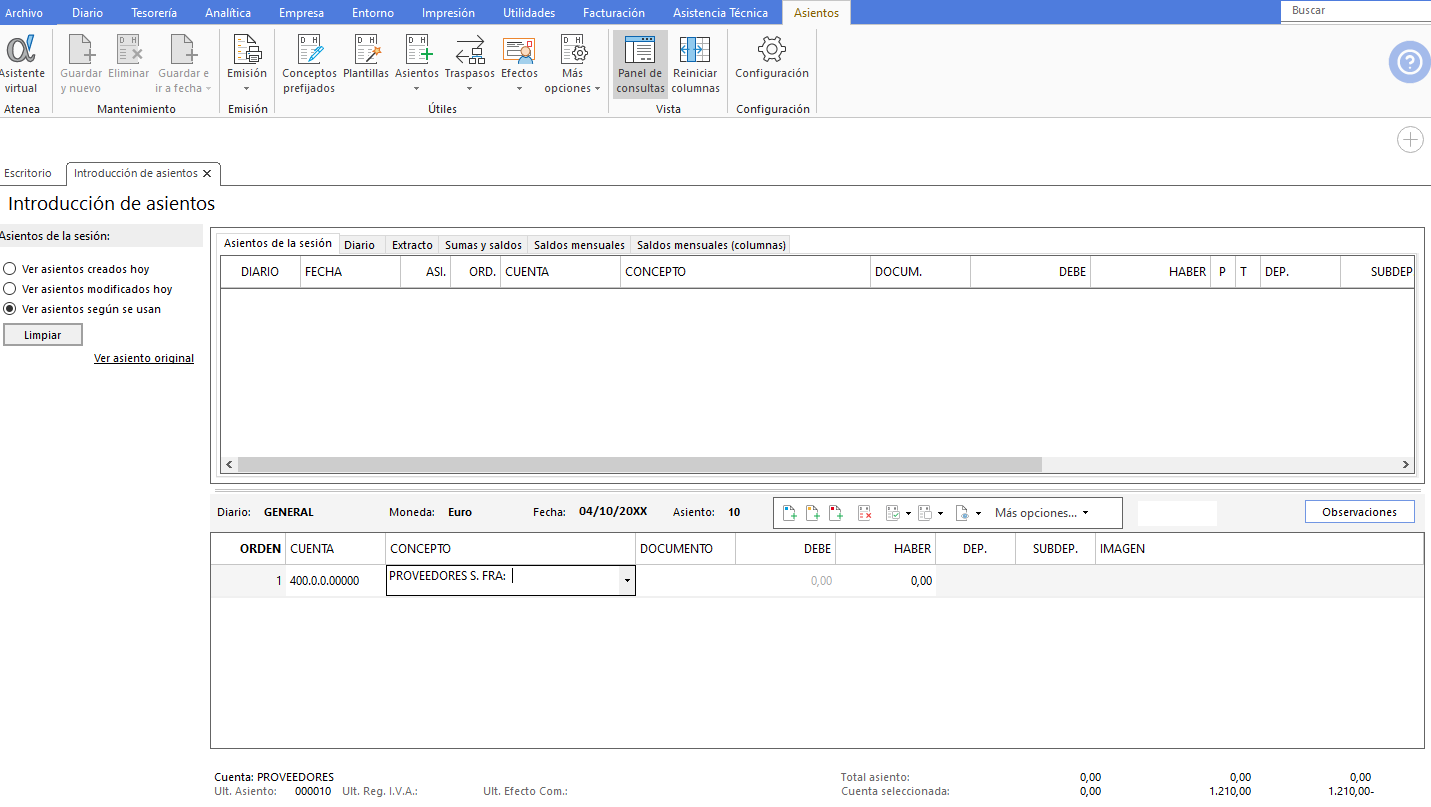1431x807 pixels.
Task: Click the Guardar y nuevo icon
Action: [80, 64]
